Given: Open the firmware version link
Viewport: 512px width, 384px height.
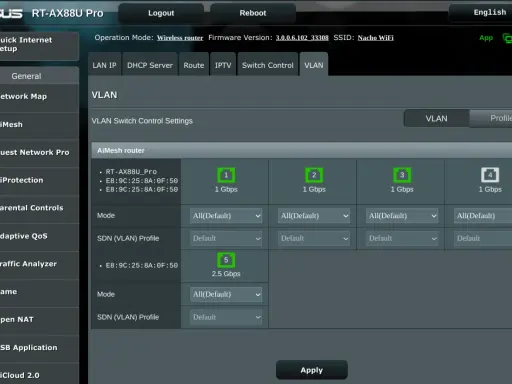Looking at the screenshot, I should 302,38.
